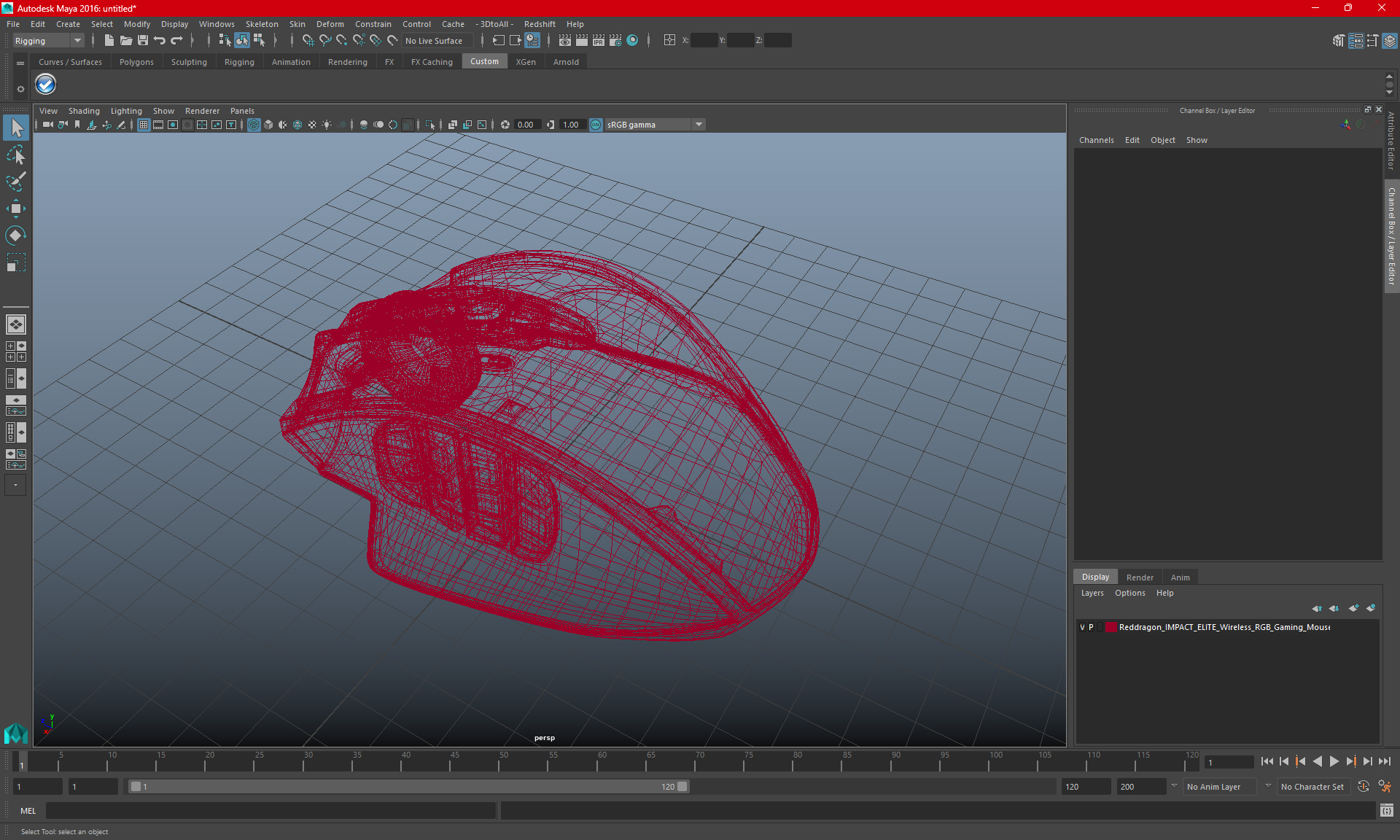
Task: Toggle viewport grid display
Action: coord(144,125)
